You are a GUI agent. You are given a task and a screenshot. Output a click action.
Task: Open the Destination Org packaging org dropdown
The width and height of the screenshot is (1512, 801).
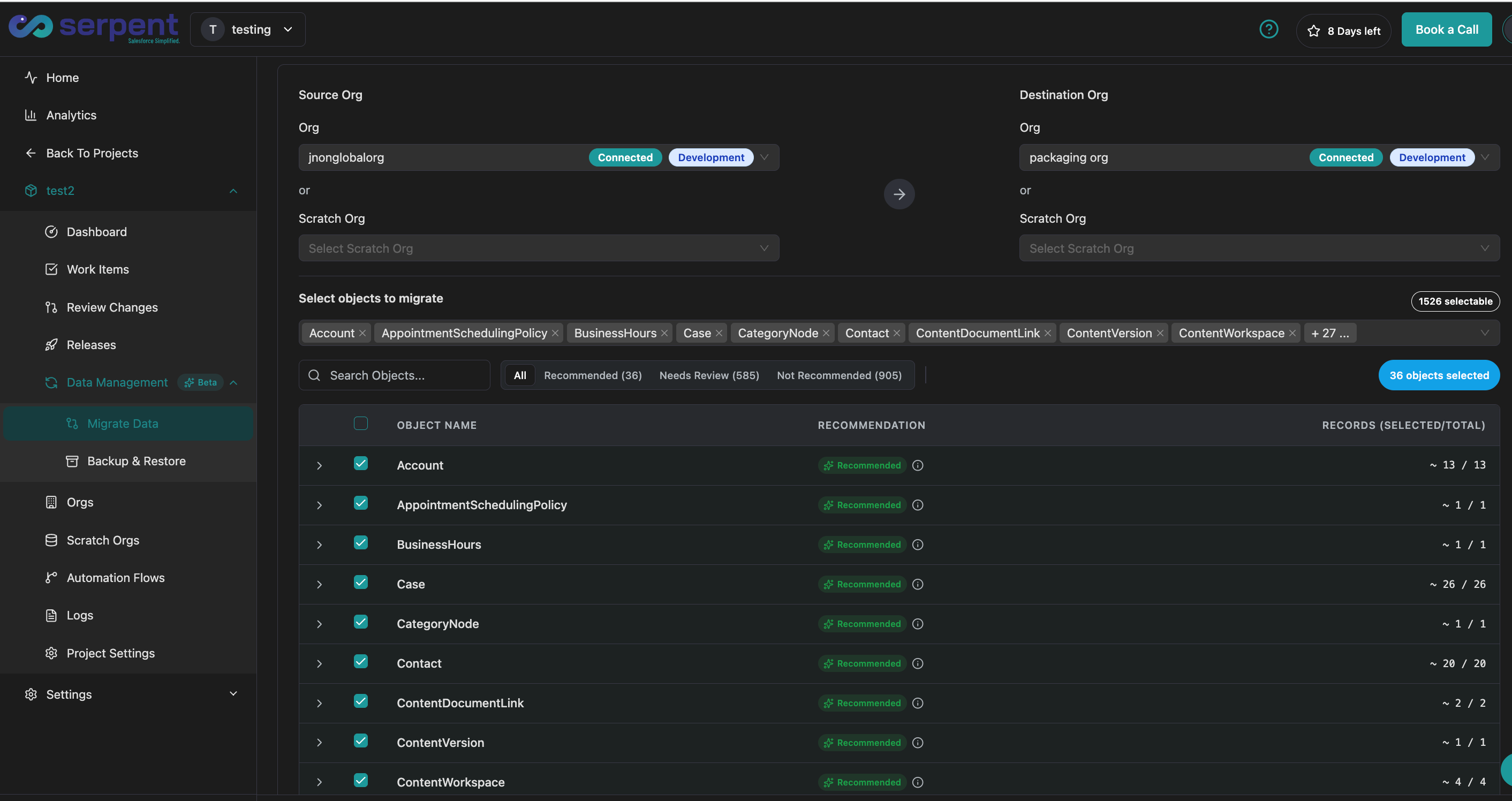tap(1259, 157)
